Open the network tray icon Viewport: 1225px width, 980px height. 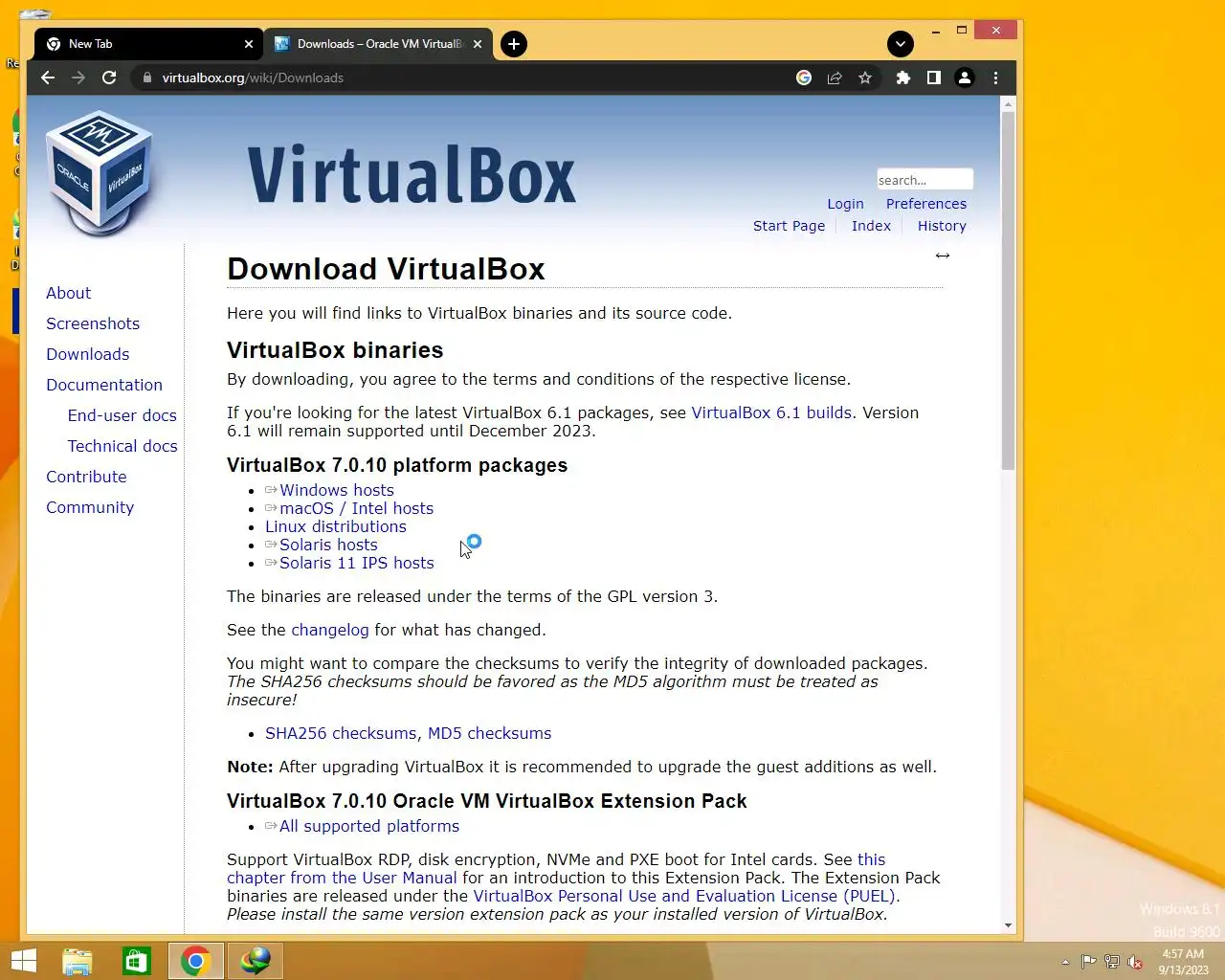(x=1111, y=962)
